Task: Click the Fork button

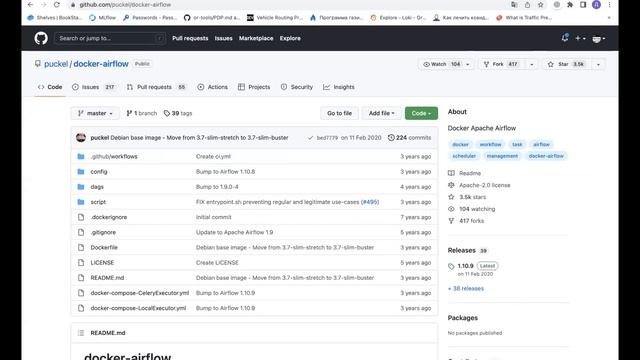Action: click(x=502, y=64)
